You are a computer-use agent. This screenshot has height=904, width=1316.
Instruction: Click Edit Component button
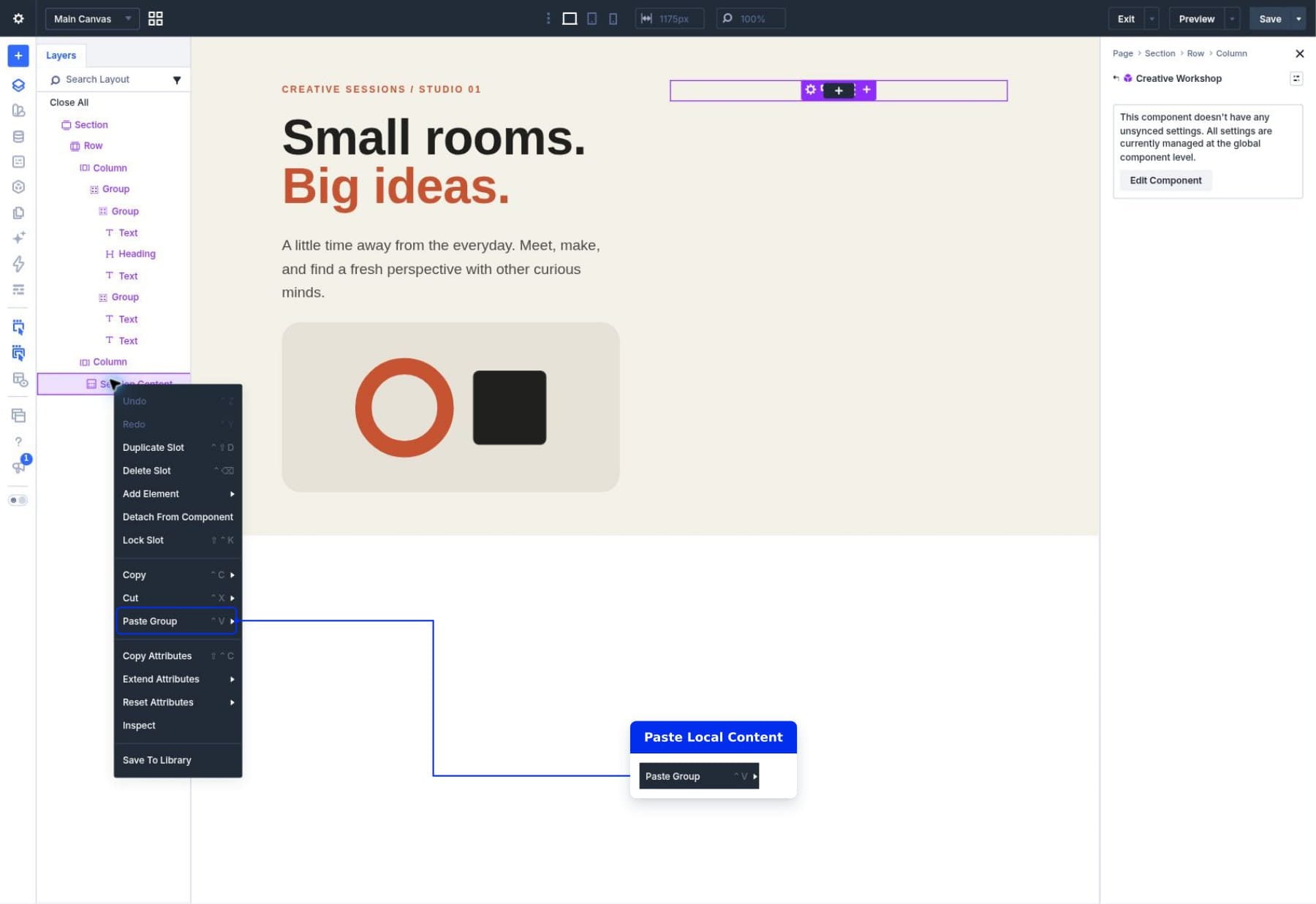[x=1165, y=181]
